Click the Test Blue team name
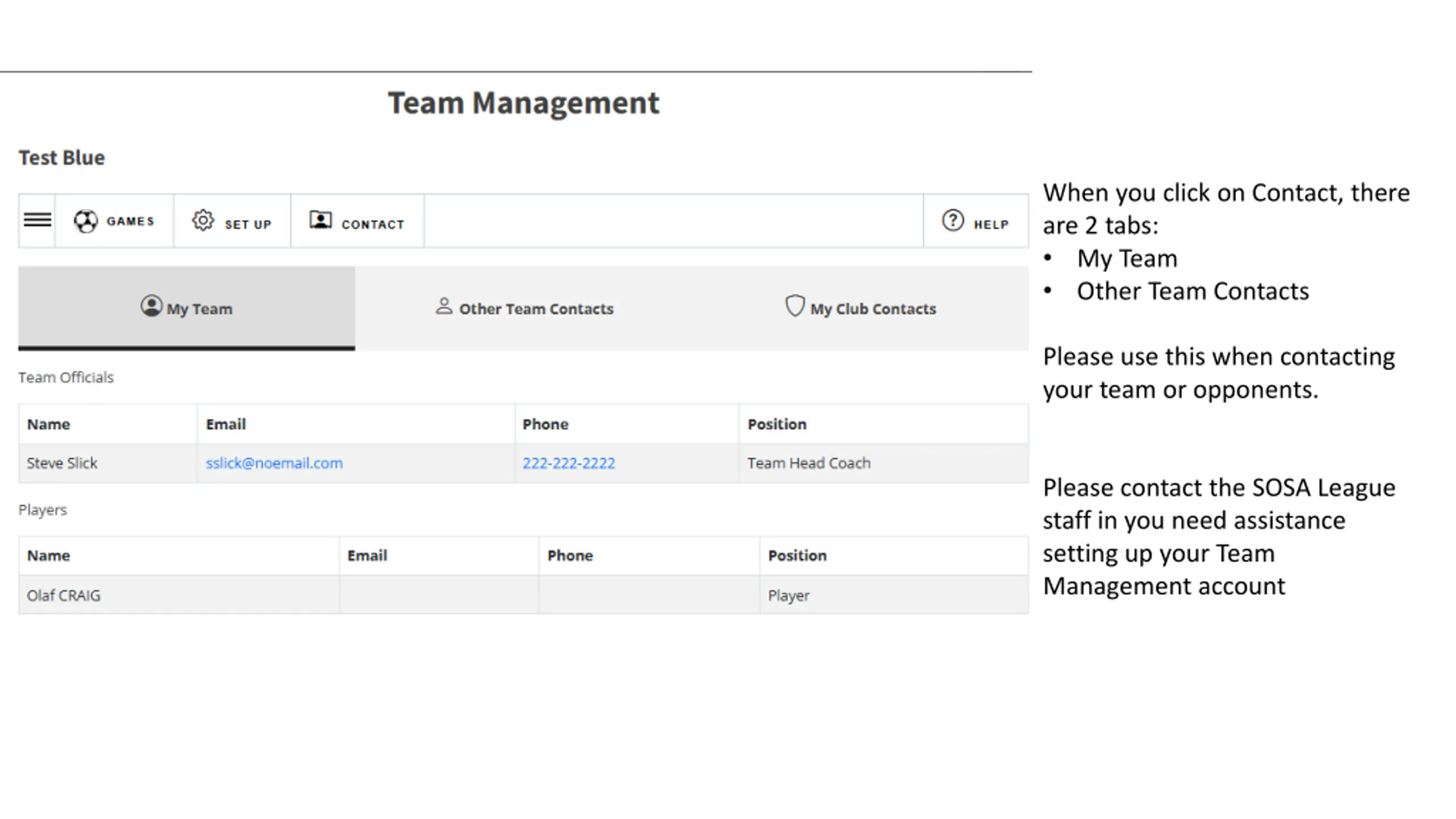 coord(61,158)
